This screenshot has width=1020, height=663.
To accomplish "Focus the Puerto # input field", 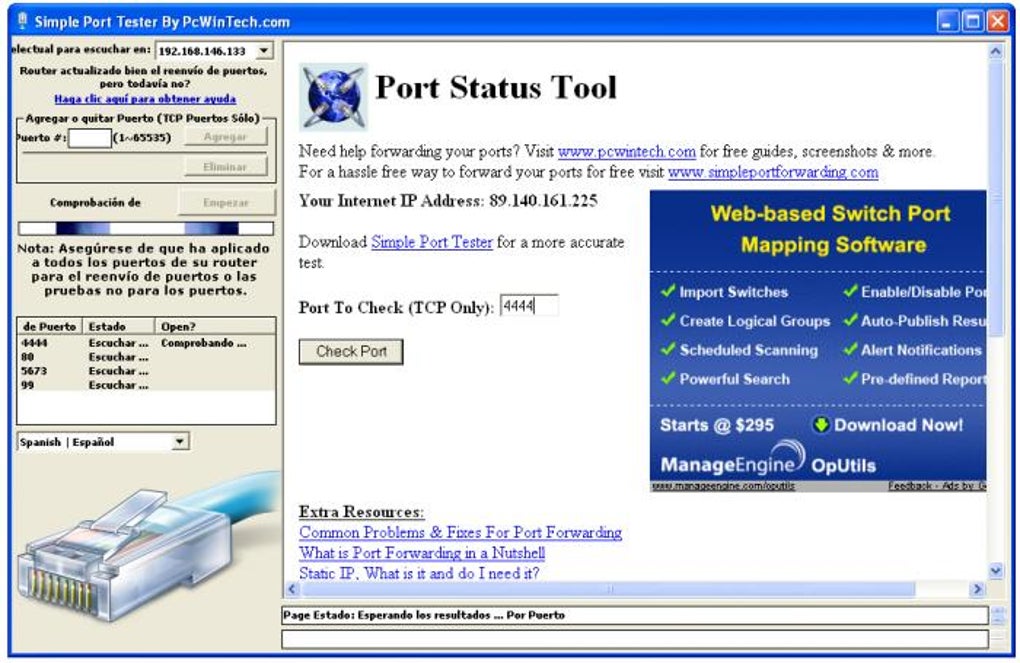I will [x=90, y=138].
